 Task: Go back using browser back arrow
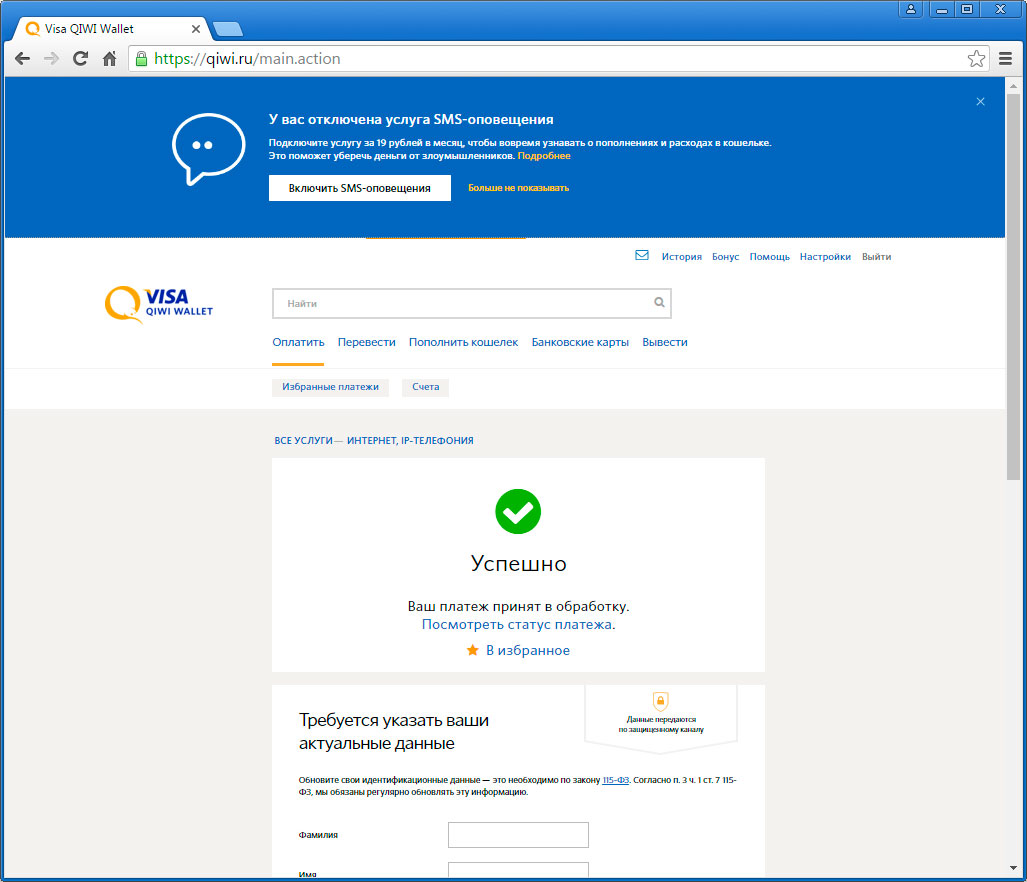click(x=22, y=59)
